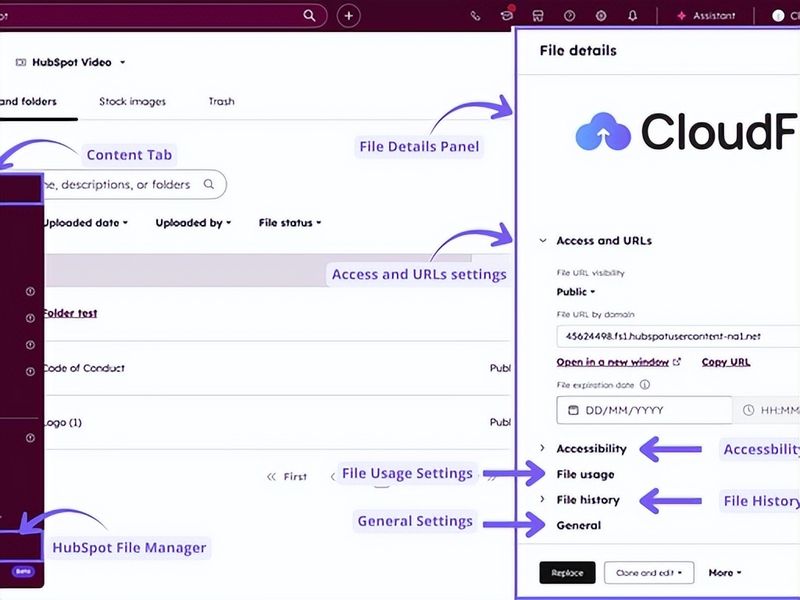Click the Beta badge in the sidebar
This screenshot has width=800, height=600.
point(23,571)
